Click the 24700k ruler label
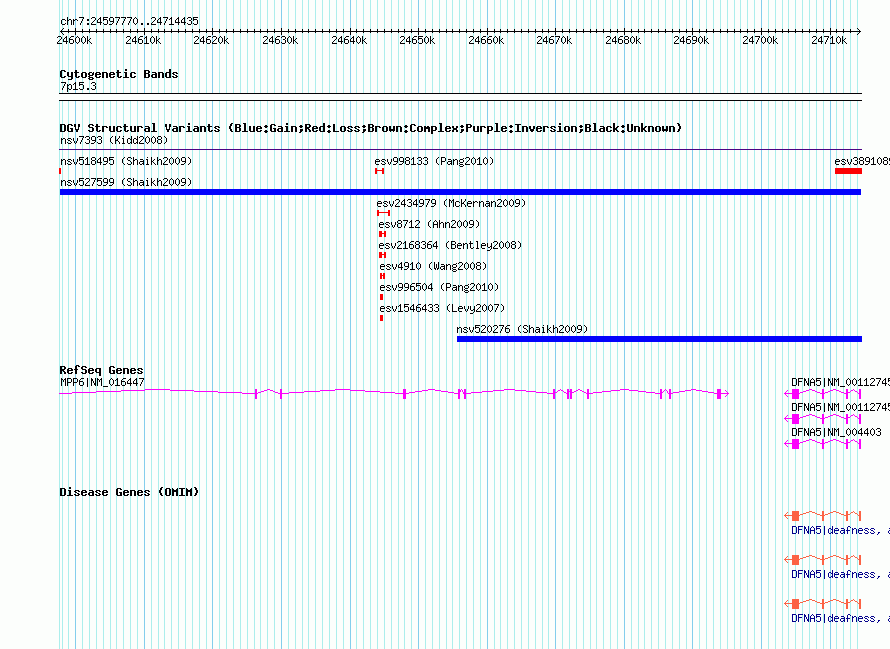This screenshot has height=649, width=890. pos(760,40)
